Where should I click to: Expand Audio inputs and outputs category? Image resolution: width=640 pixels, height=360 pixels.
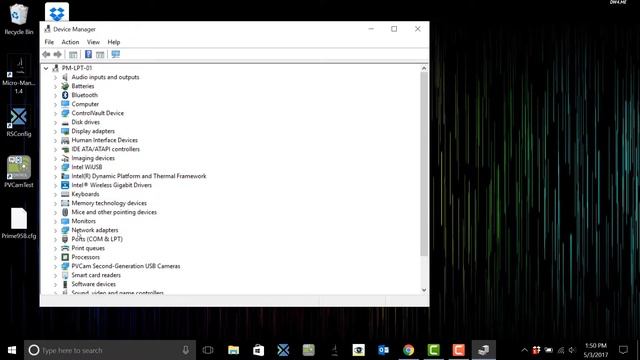click(56, 77)
